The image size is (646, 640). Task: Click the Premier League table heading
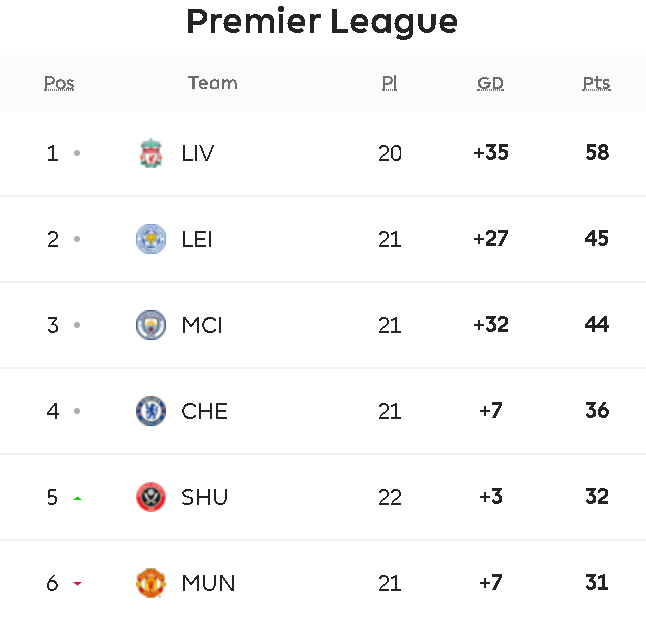click(322, 22)
